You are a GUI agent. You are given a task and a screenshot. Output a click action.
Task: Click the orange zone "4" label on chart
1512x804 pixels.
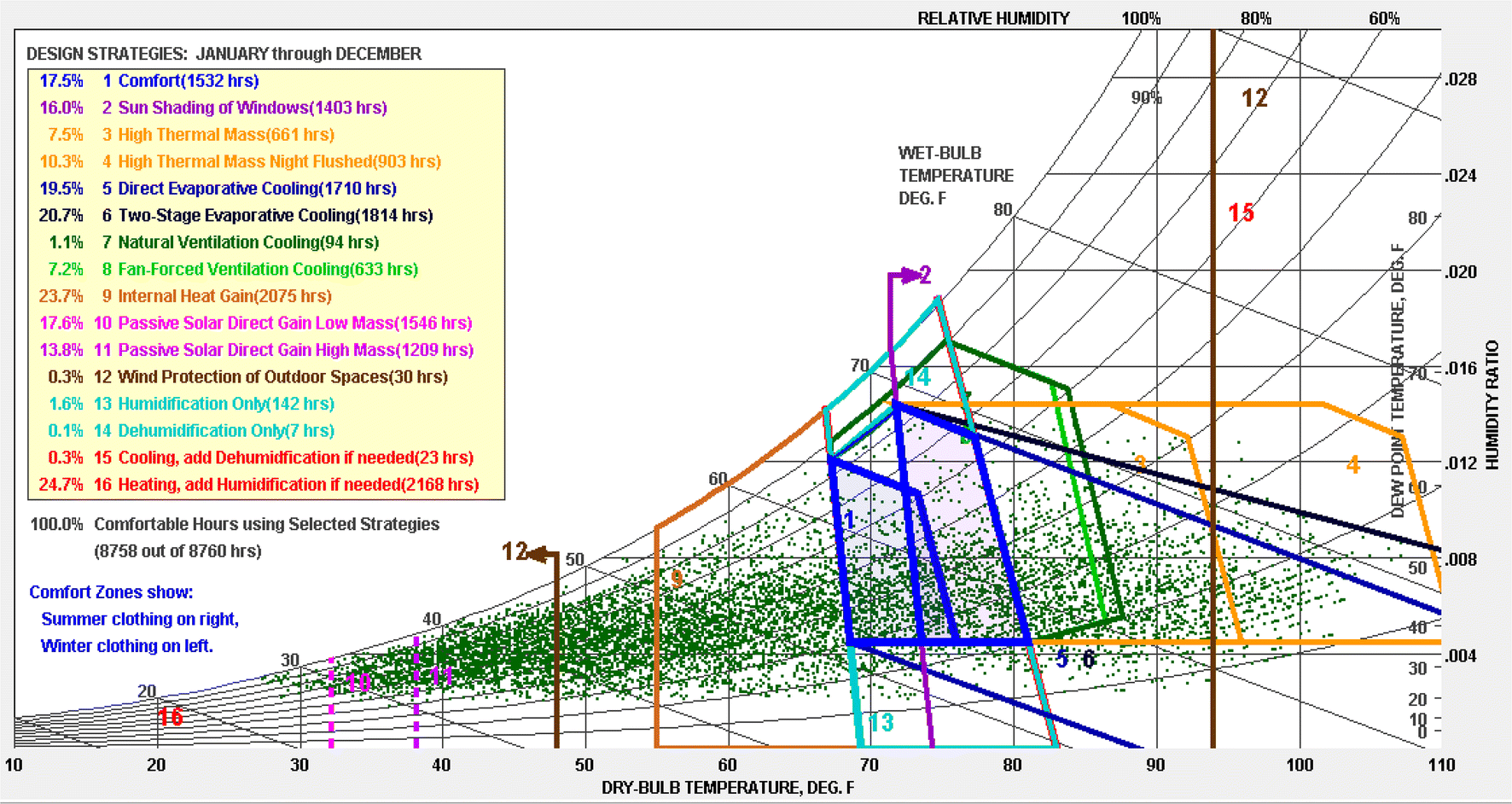(1352, 465)
